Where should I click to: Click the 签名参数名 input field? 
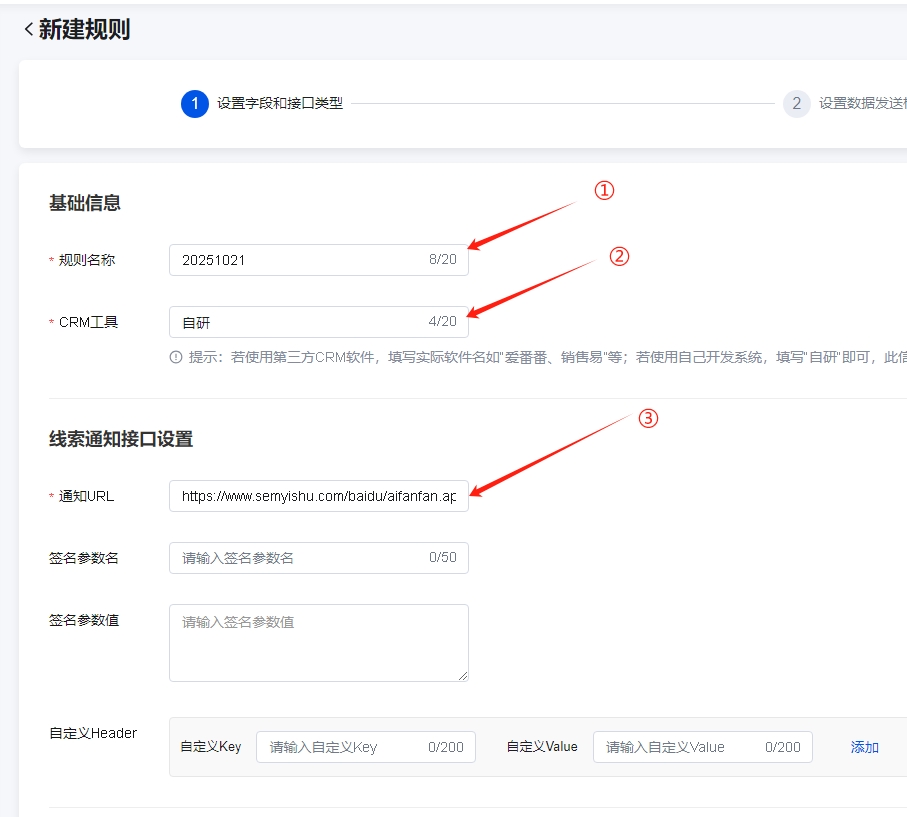300,558
